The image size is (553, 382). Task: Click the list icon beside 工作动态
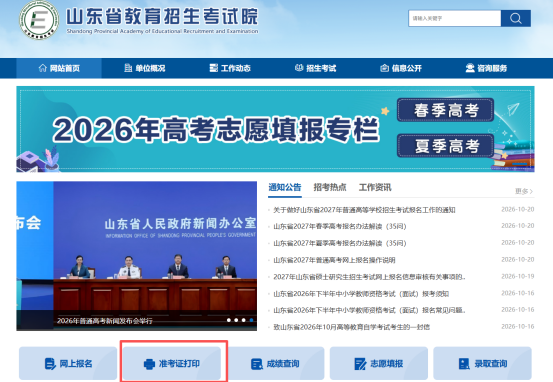coord(214,68)
